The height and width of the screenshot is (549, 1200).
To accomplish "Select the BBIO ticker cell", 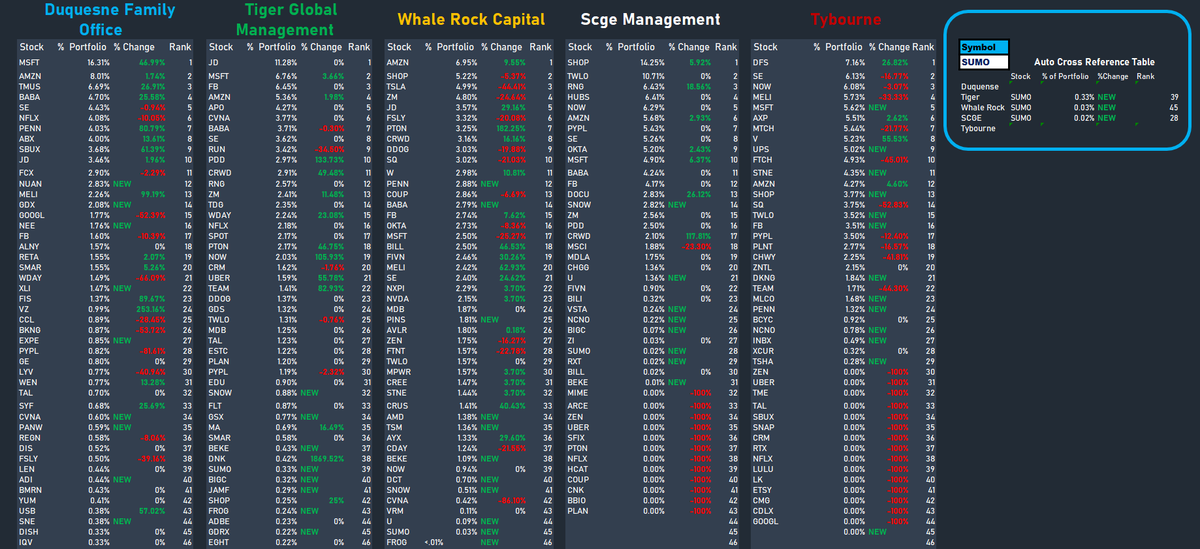I will tap(578, 499).
